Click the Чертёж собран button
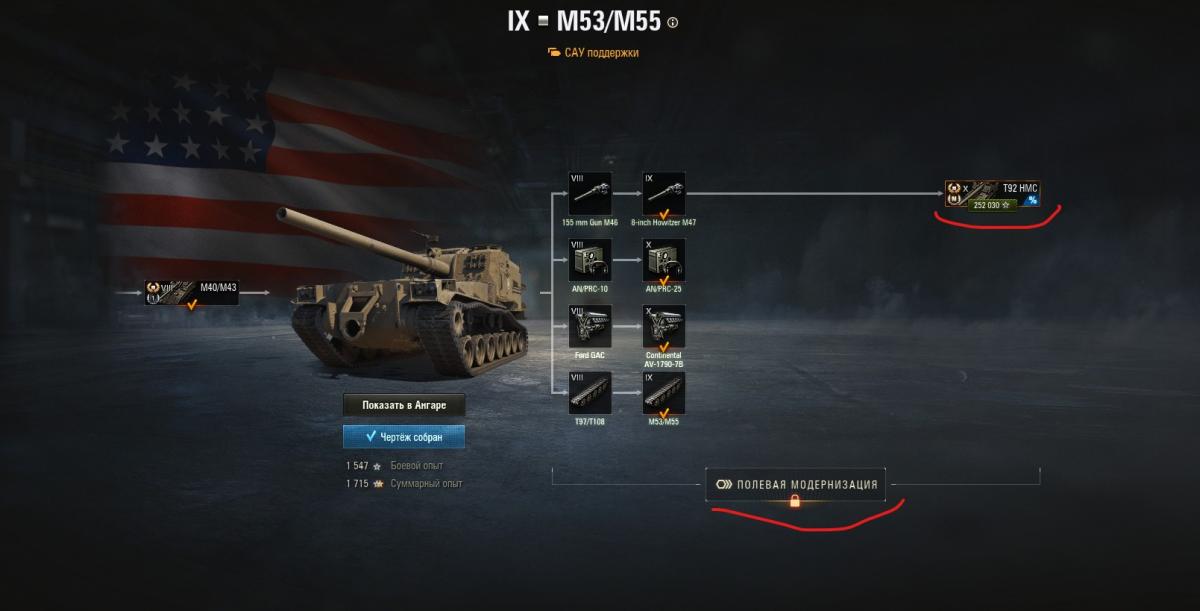Screen dimensions: 1200x611 404,437
